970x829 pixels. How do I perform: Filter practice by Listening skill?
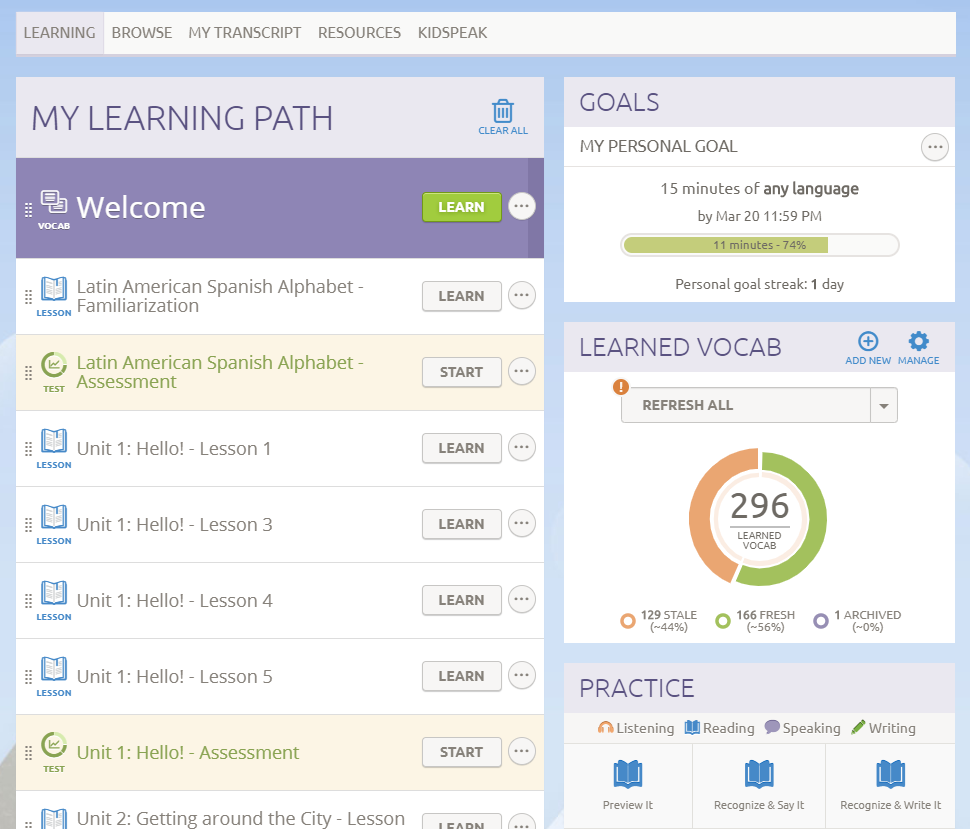pos(636,728)
